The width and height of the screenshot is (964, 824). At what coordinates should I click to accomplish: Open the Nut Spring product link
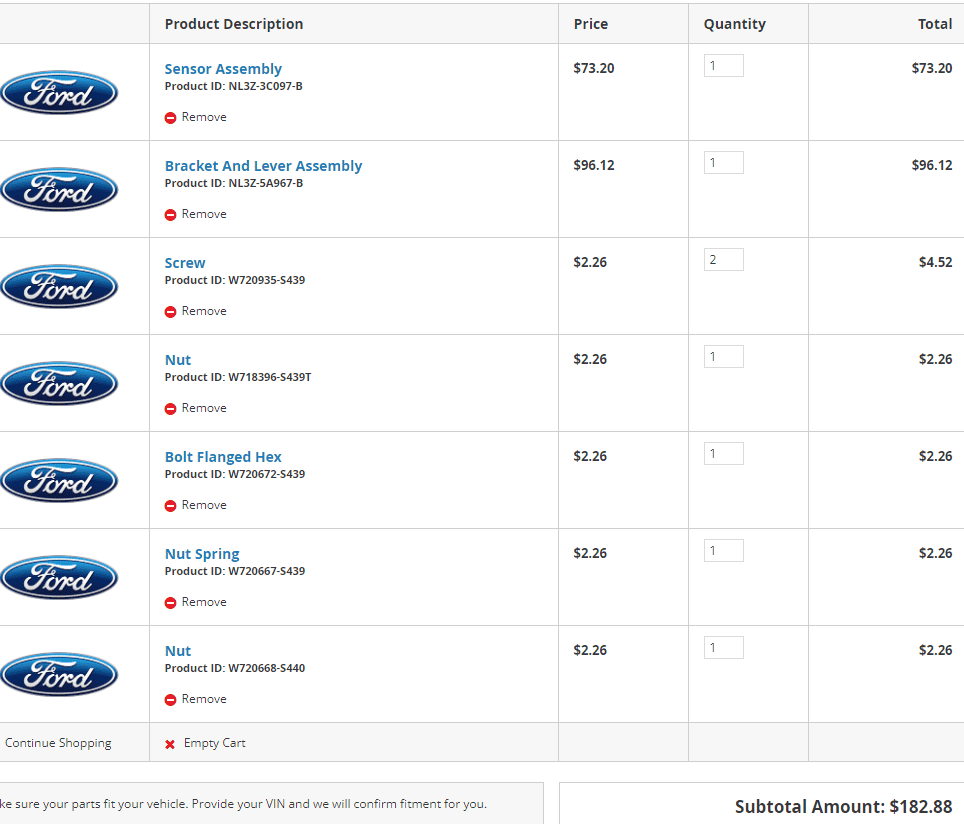[x=202, y=554]
